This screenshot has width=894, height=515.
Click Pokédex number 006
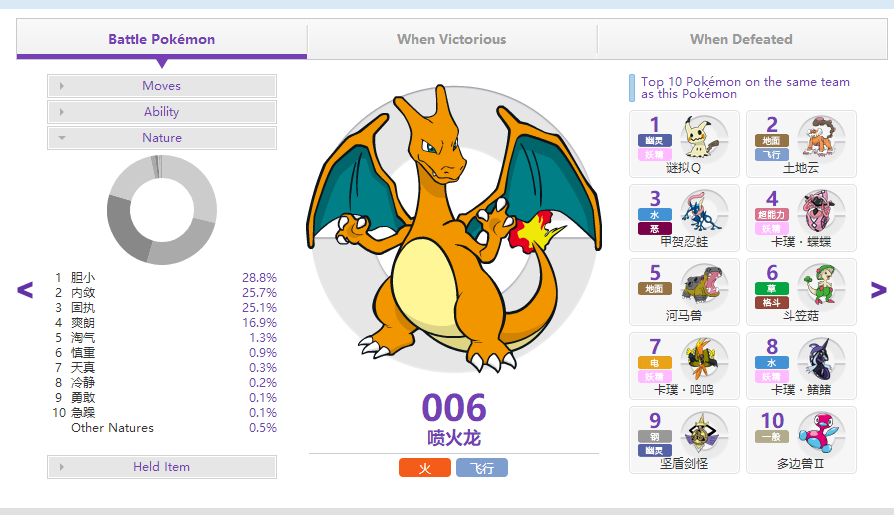[x=454, y=408]
